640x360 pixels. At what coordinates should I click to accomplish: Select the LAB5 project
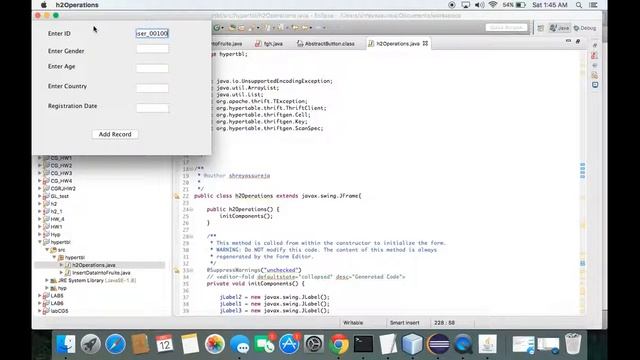pos(57,296)
